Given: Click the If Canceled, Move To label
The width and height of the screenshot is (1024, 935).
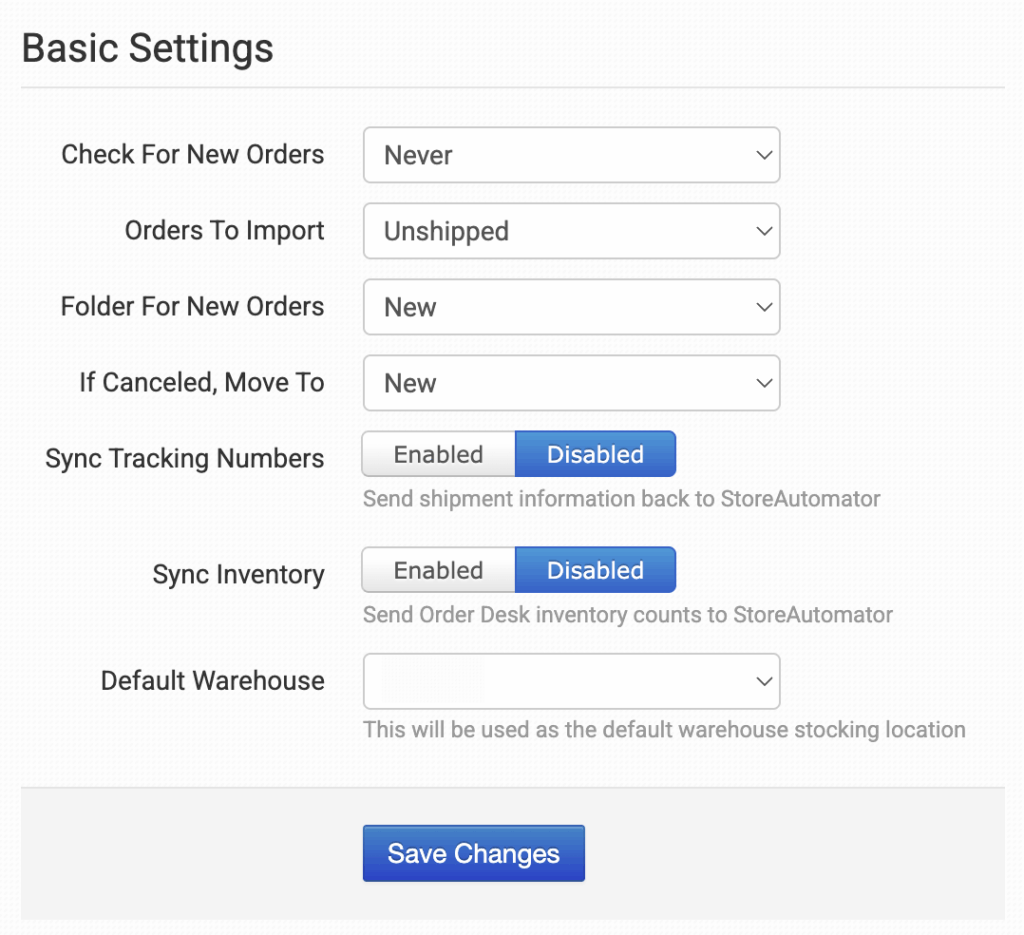Looking at the screenshot, I should [x=202, y=383].
